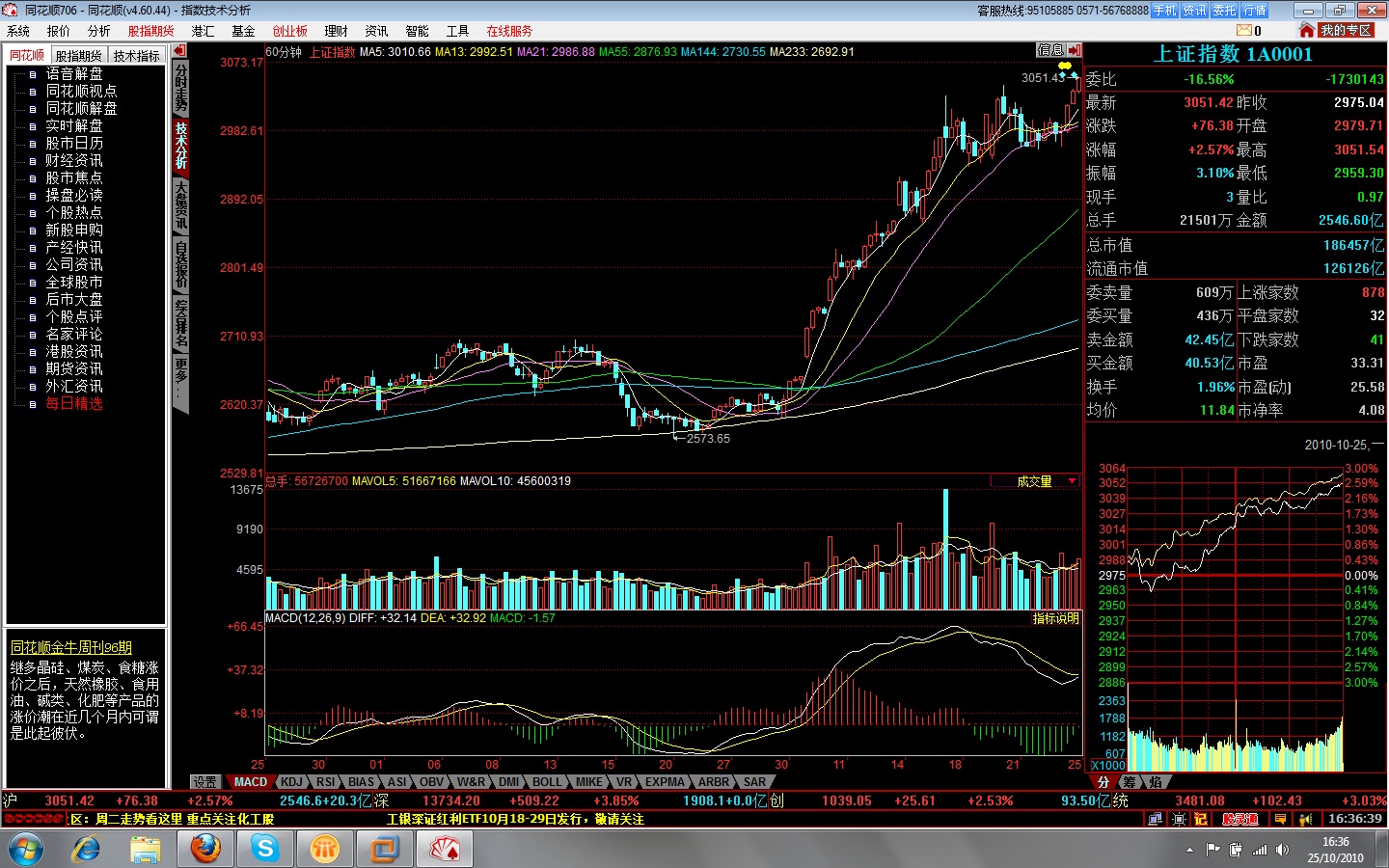Image resolution: width=1389 pixels, height=868 pixels.
Task: Click the network signal bars tray icon
Action: click(1259, 850)
